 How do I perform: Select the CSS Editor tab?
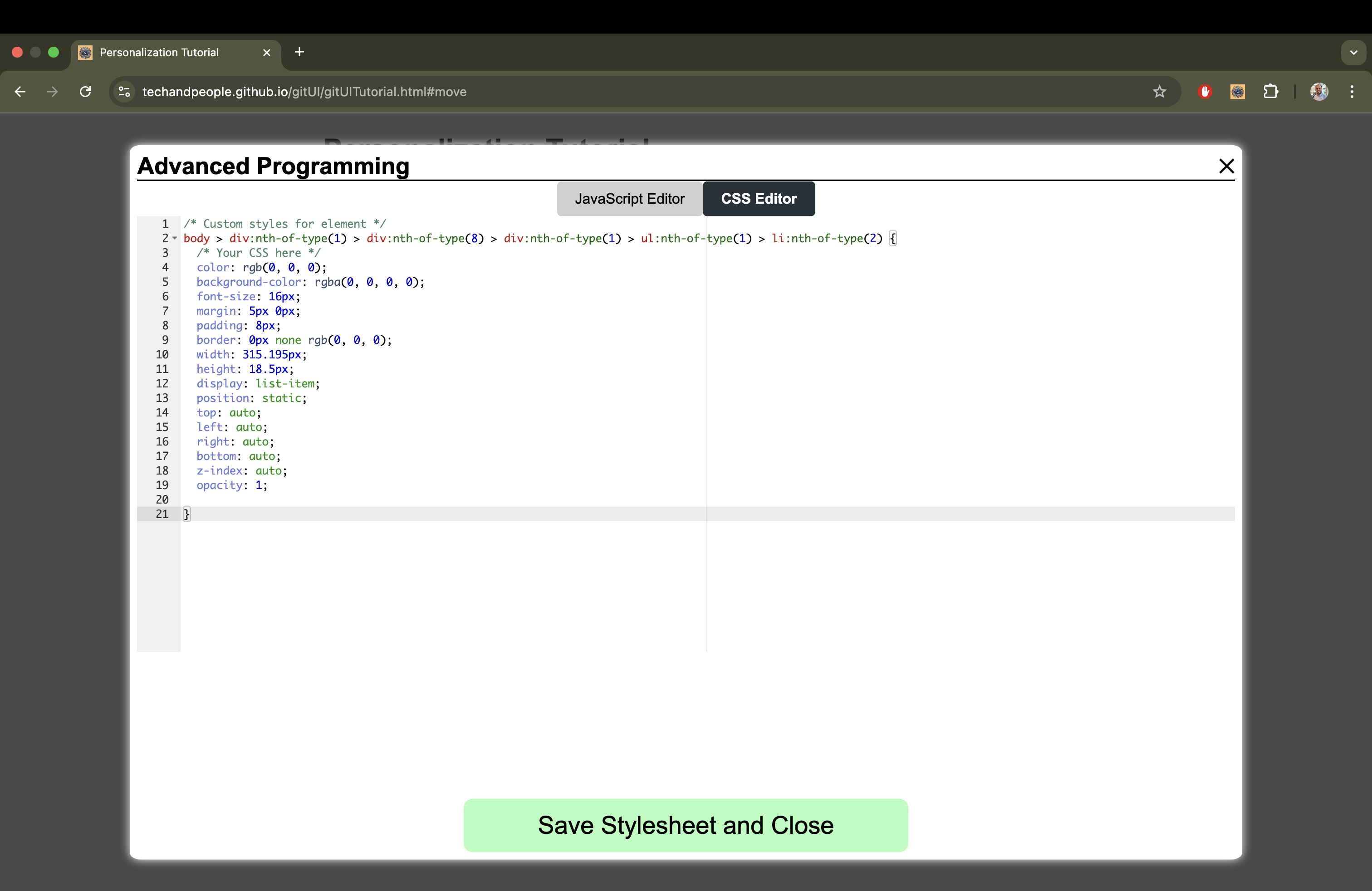click(758, 198)
